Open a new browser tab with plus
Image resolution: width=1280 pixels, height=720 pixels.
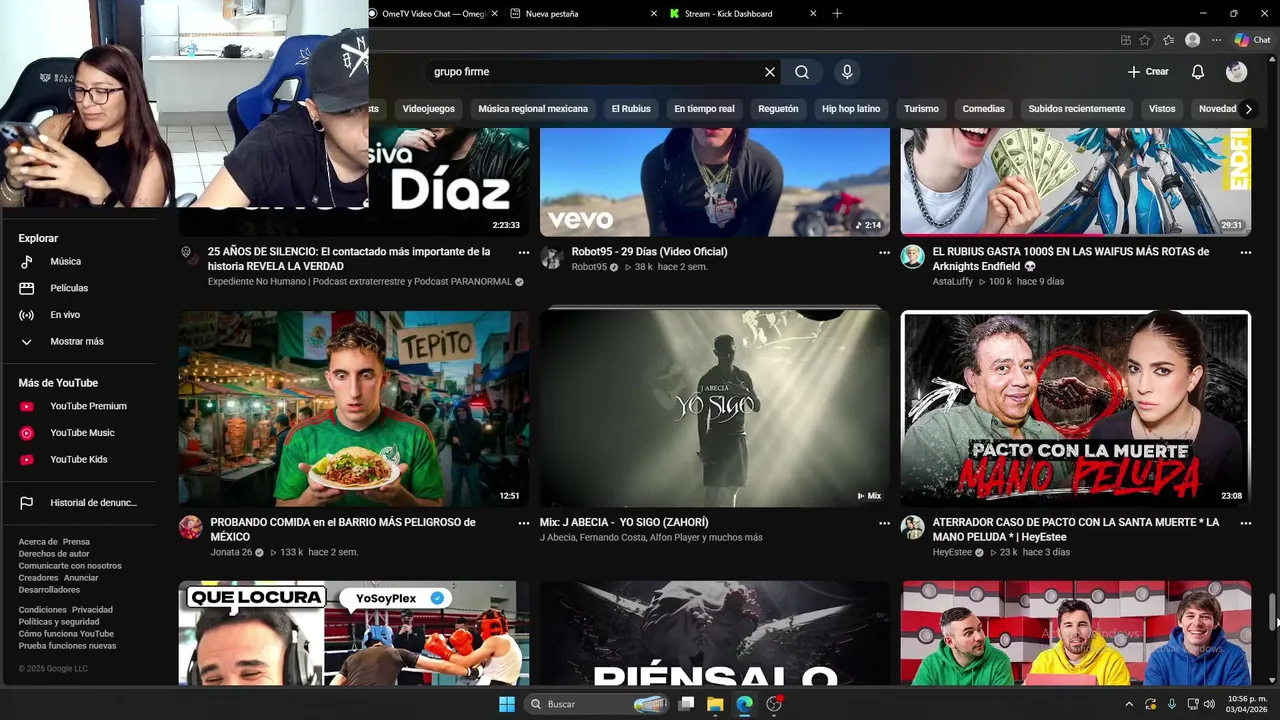(x=837, y=14)
